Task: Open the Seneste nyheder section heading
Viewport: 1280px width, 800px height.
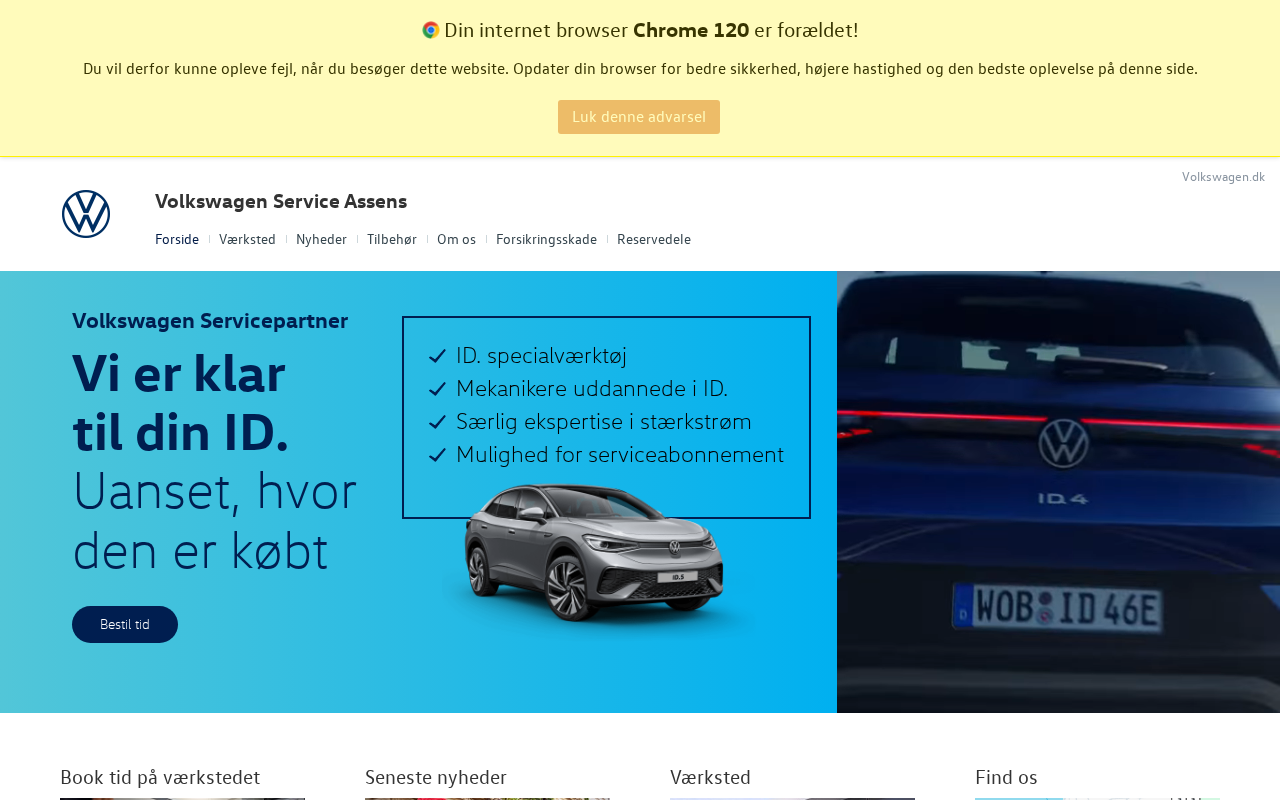Action: click(436, 777)
